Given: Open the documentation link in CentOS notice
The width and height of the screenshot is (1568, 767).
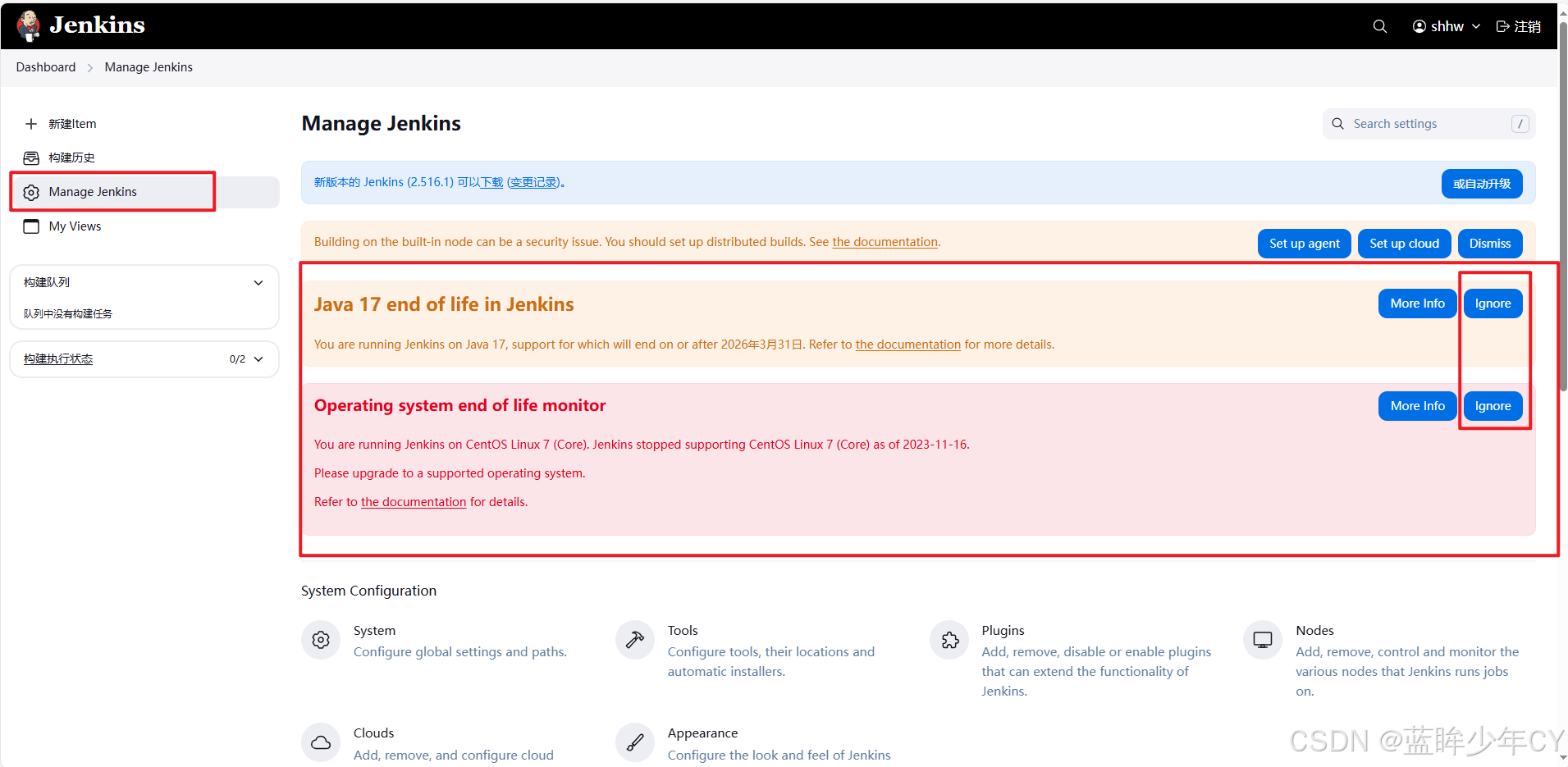Looking at the screenshot, I should 414,502.
